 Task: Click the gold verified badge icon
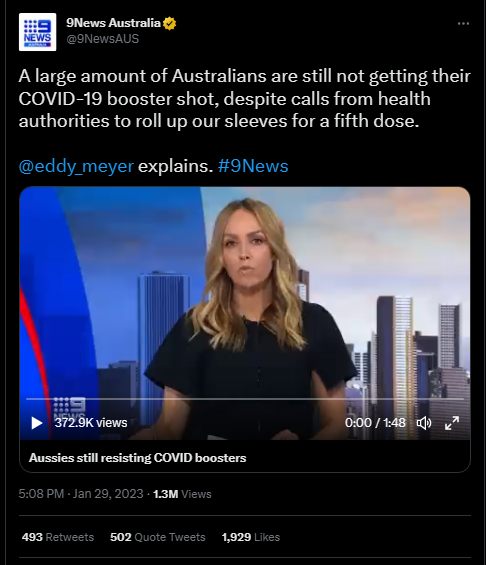[x=169, y=23]
